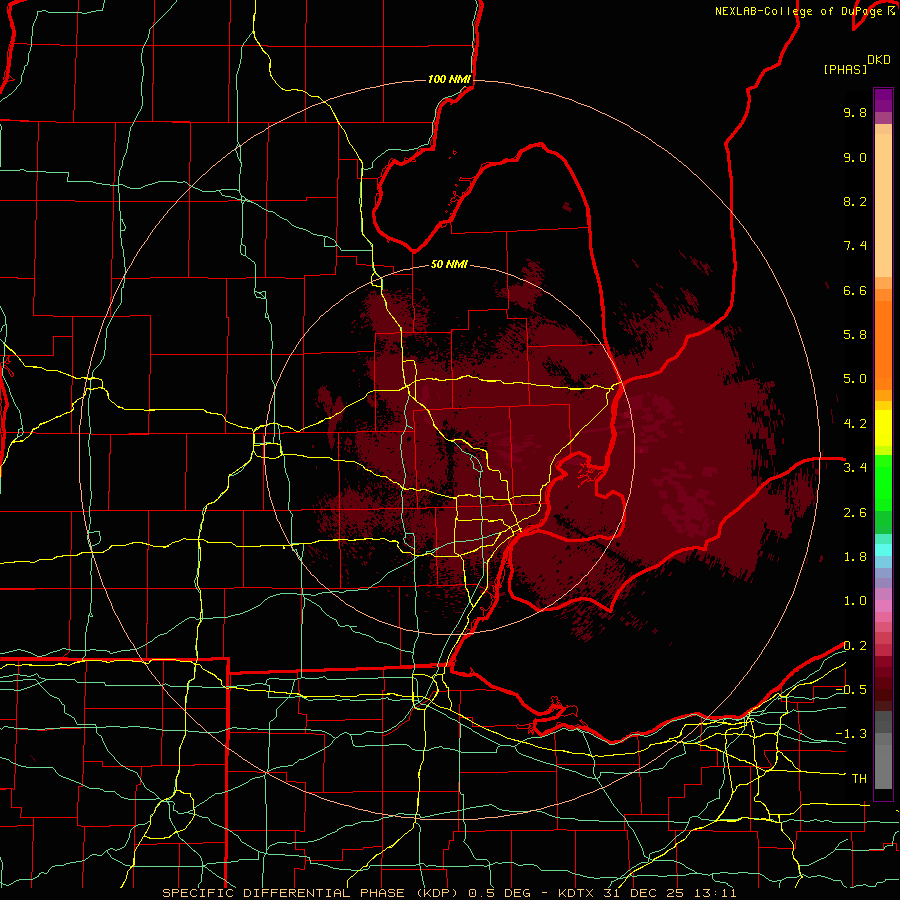Select the 9.8 value on the color scale
The height and width of the screenshot is (900, 900).
click(855, 112)
